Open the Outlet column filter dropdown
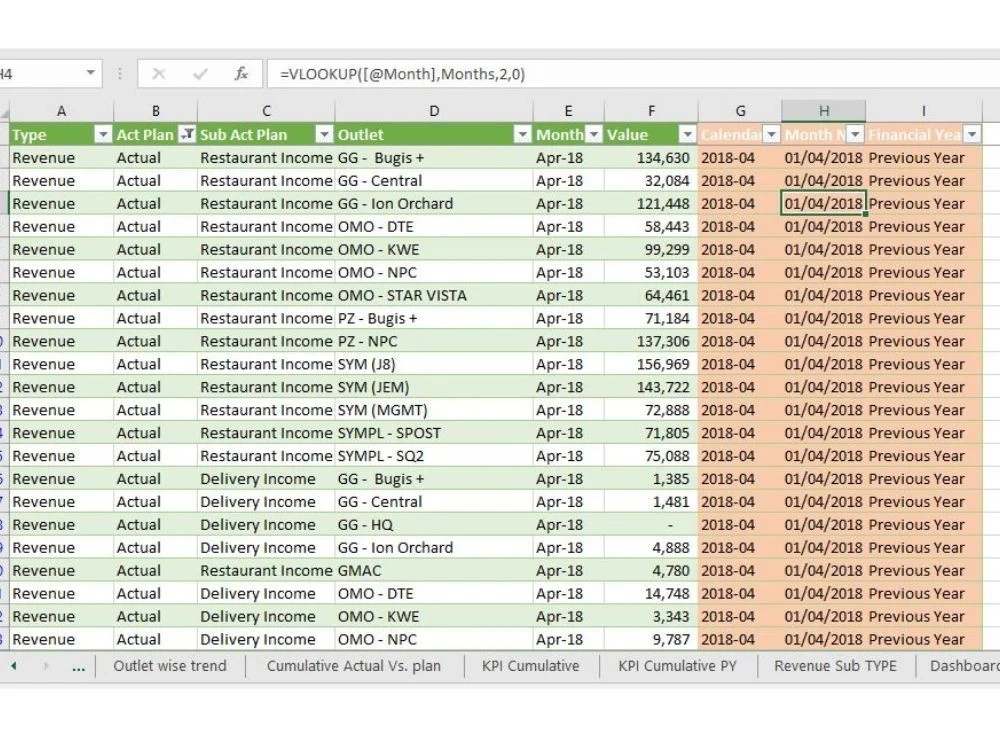The width and height of the screenshot is (1000, 750). coord(524,134)
